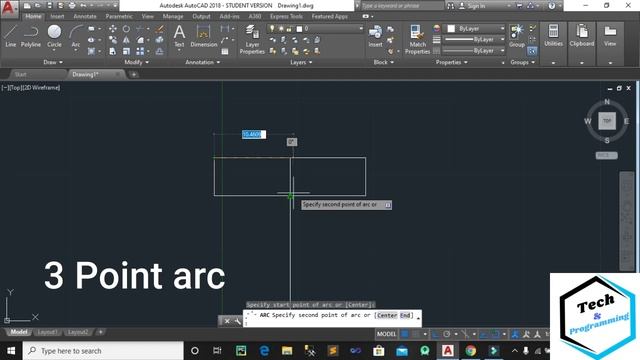Viewport: 640px width, 360px height.
Task: Choose the Center option in command line
Action: (387, 315)
